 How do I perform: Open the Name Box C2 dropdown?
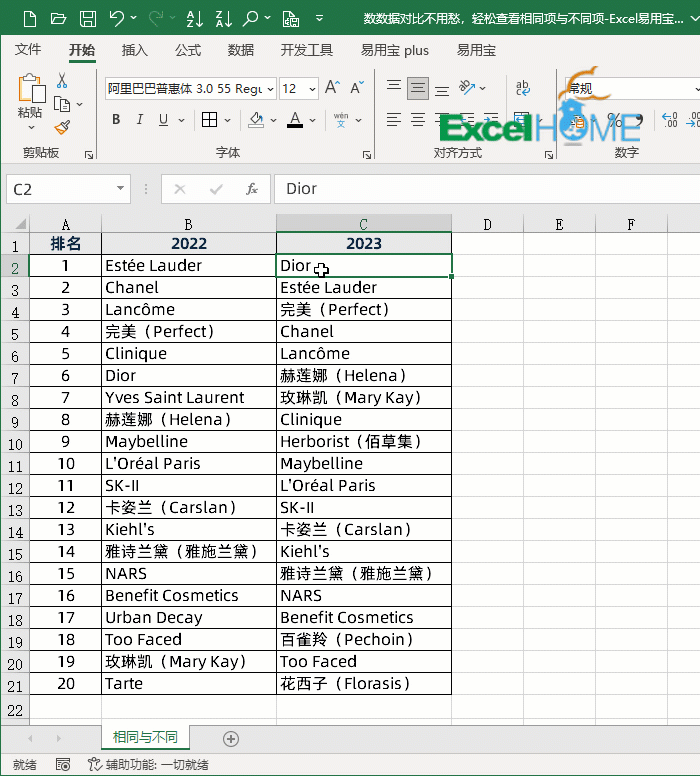point(120,188)
